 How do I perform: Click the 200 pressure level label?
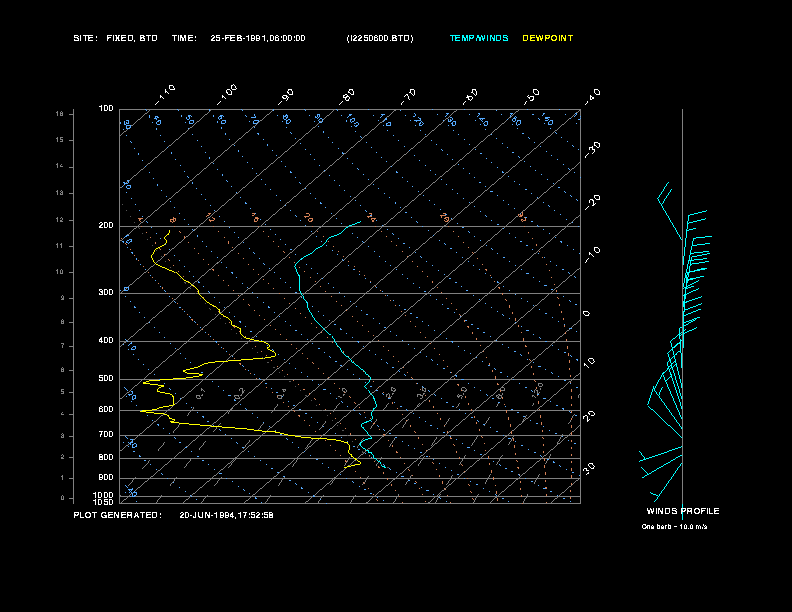point(106,226)
